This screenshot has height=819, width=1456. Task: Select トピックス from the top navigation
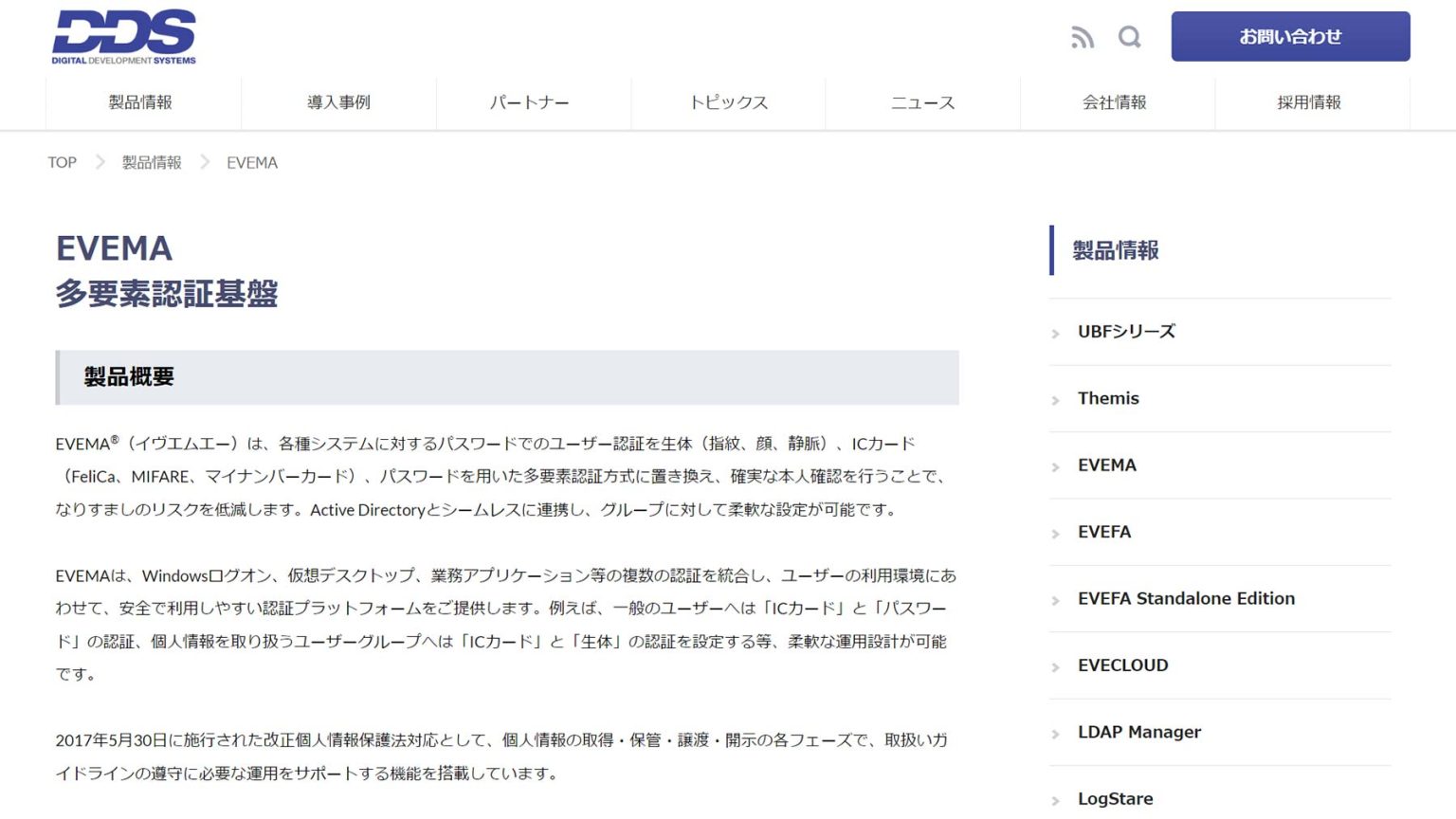tap(728, 102)
